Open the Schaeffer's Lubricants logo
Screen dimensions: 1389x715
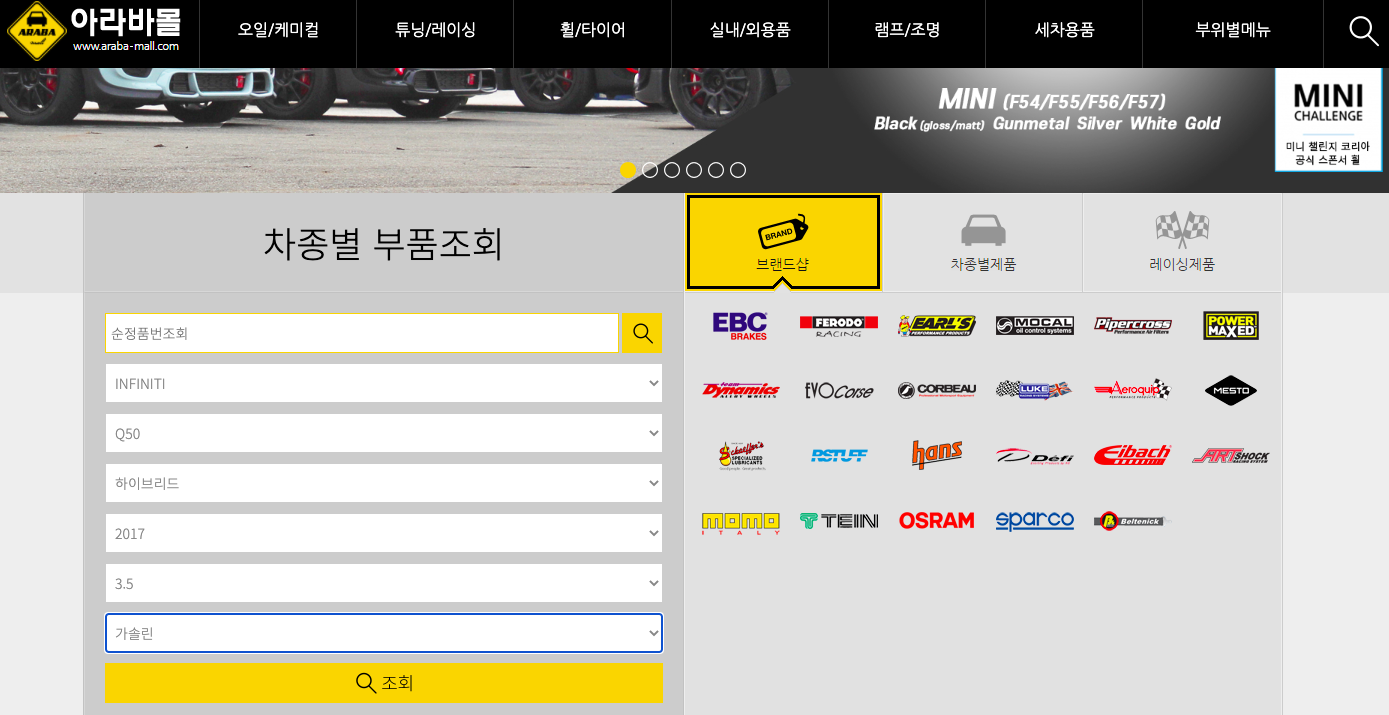click(741, 455)
